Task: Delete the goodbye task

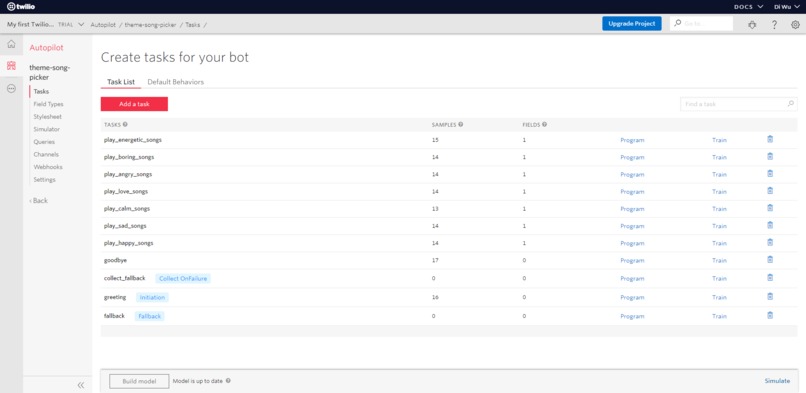Action: click(770, 259)
